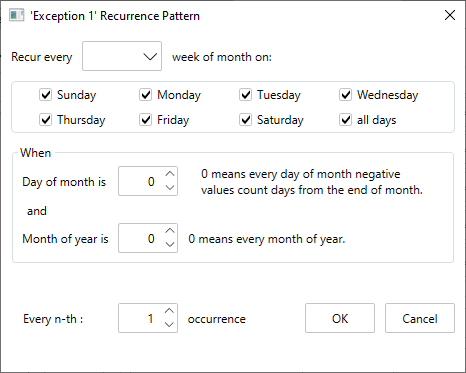
Task: Select the Every n-th occurrence field
Action: [142, 318]
